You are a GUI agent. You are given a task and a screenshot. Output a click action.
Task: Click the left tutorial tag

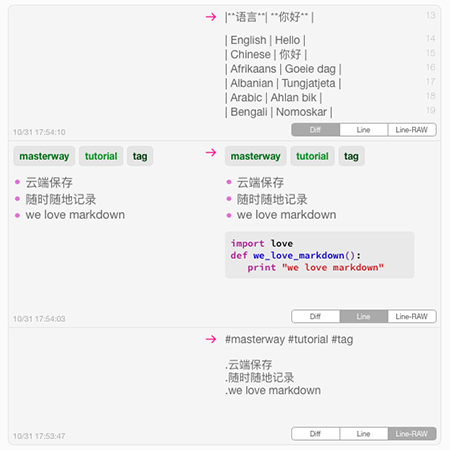(101, 156)
